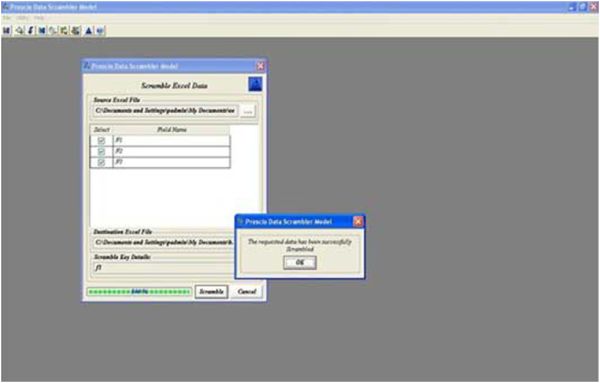Click the Cancel button
Screen dimensions: 600x383
(247, 292)
